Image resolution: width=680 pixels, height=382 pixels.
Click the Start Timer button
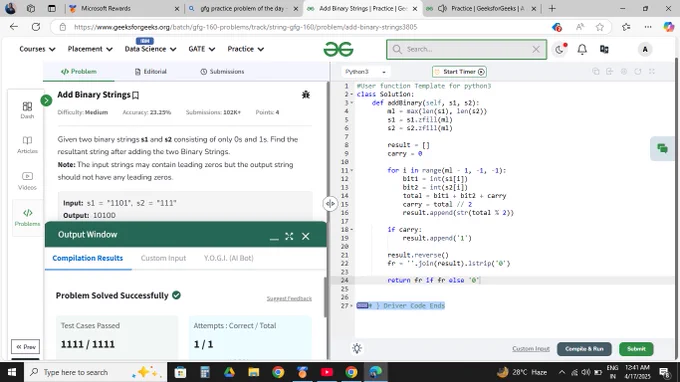[459, 72]
